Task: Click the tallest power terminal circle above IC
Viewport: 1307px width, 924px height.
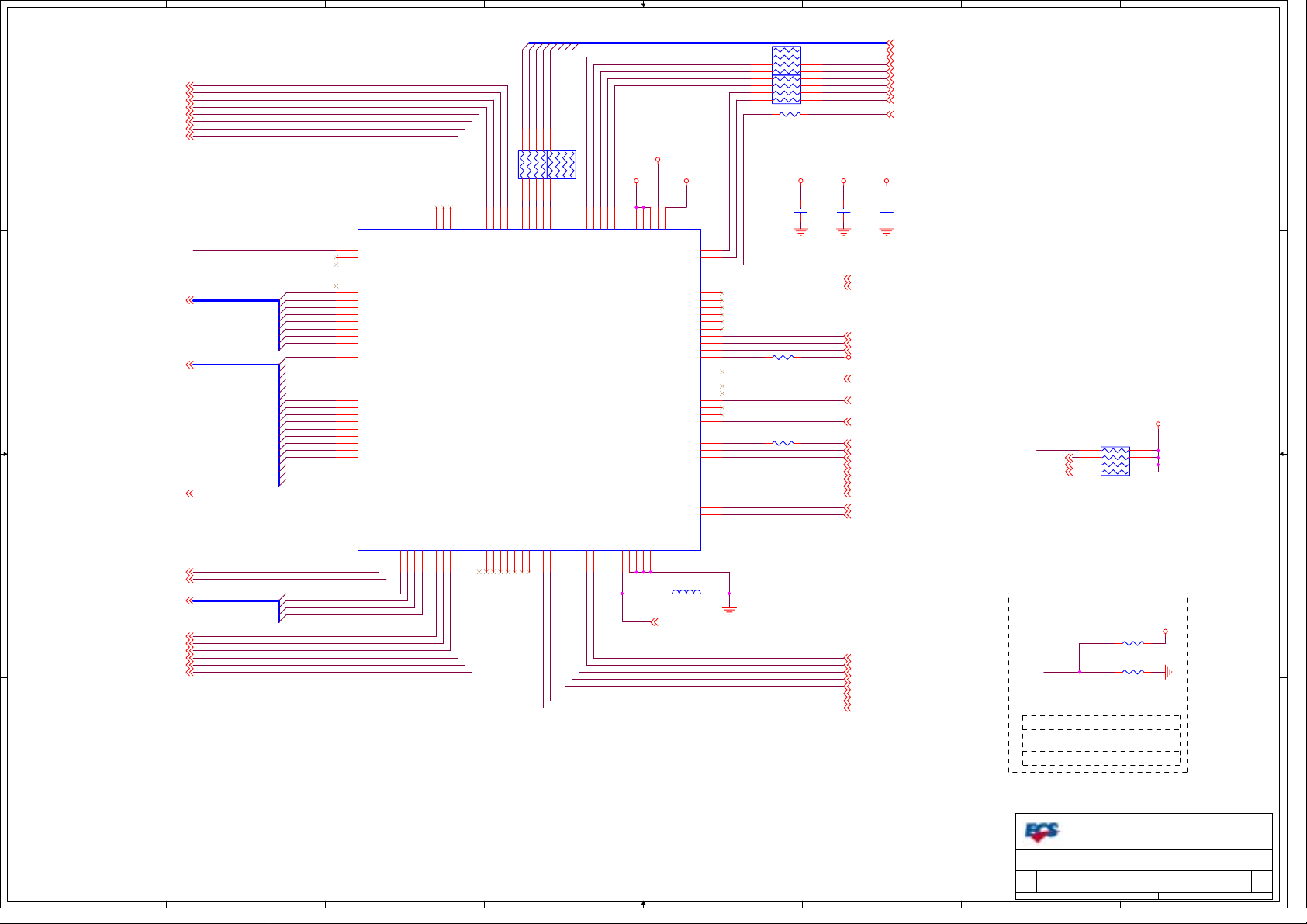Action: pyautogui.click(x=658, y=159)
